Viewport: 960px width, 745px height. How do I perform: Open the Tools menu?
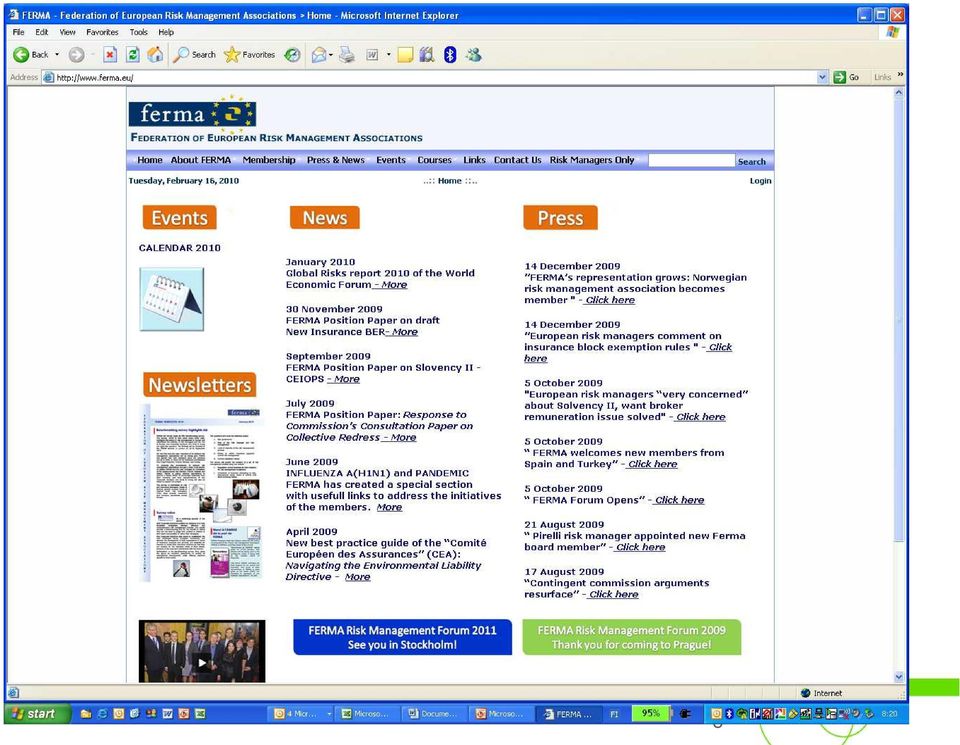coord(138,32)
